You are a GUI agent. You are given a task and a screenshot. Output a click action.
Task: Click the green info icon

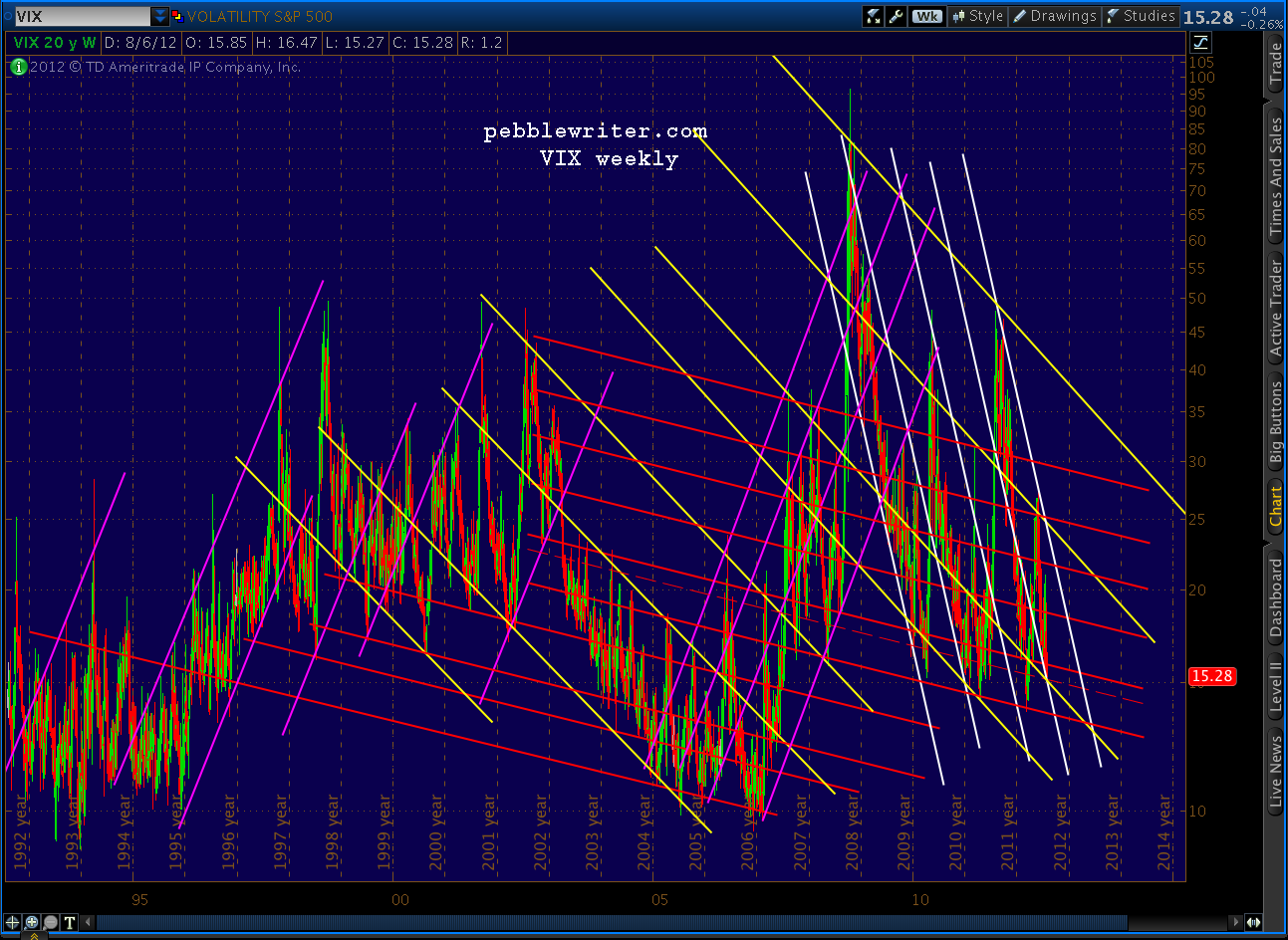(x=18, y=67)
